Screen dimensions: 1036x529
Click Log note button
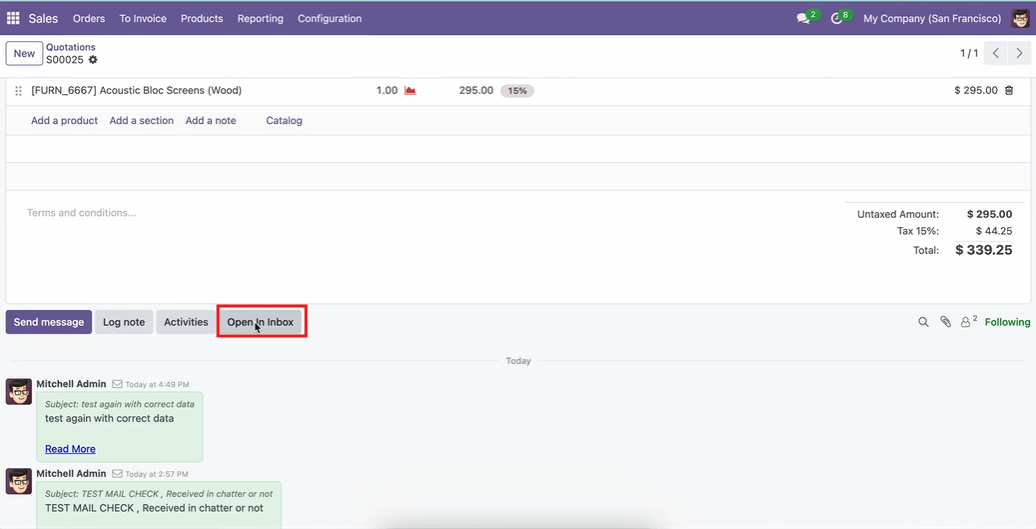tap(124, 322)
